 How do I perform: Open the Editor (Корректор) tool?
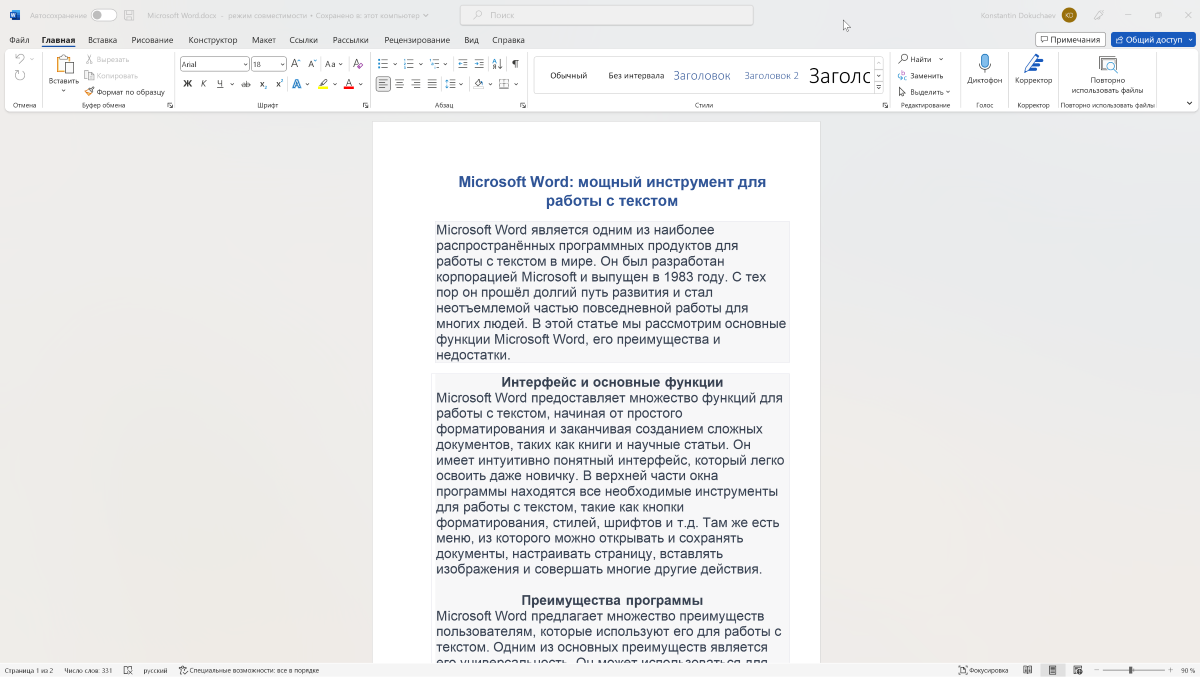[x=1033, y=69]
